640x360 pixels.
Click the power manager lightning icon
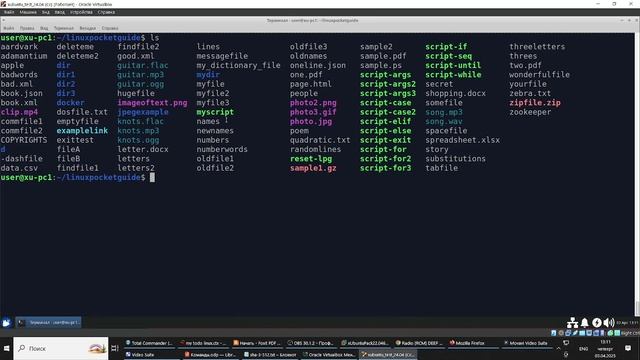click(597, 323)
